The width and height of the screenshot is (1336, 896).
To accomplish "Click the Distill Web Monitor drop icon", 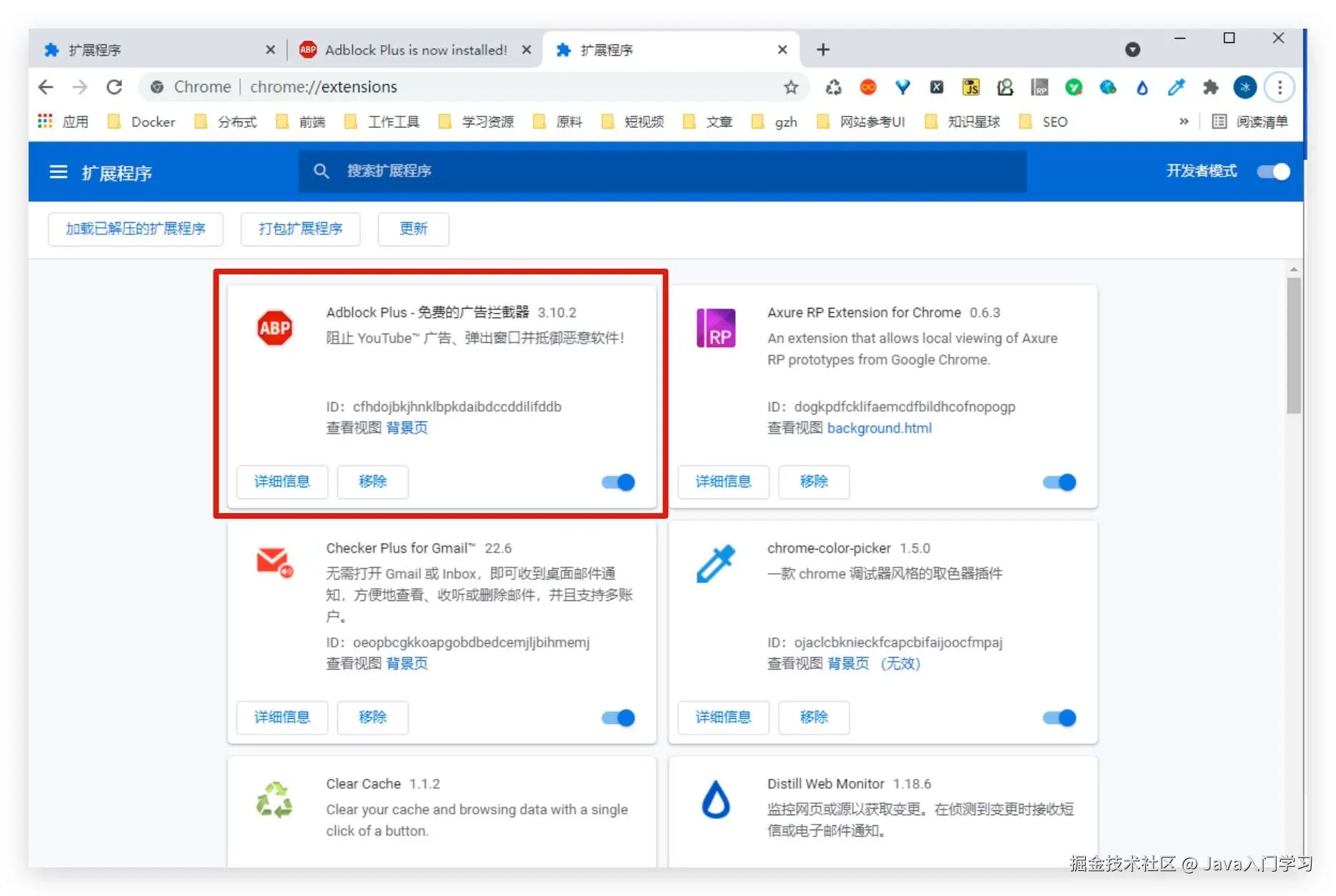I will (716, 799).
